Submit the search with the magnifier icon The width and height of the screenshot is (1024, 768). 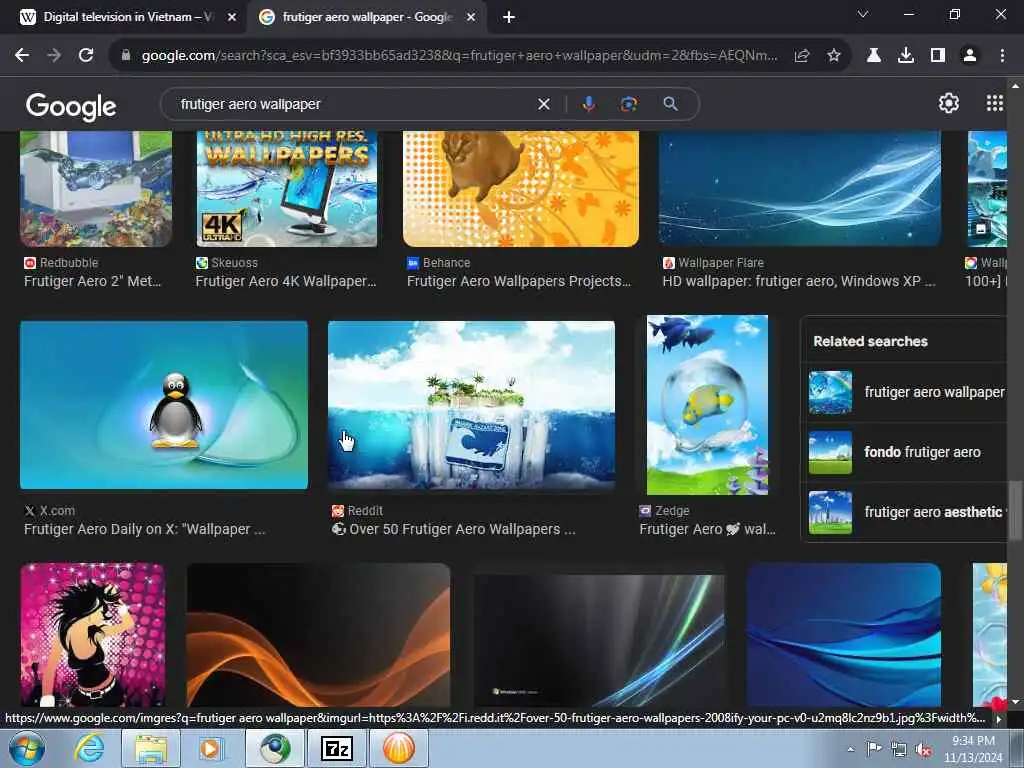coord(671,104)
